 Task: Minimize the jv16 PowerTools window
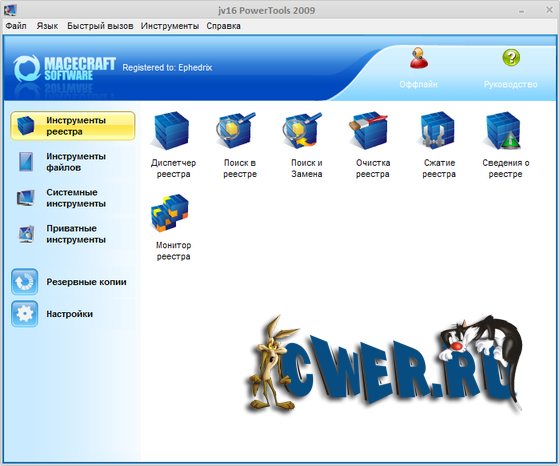[521, 11]
